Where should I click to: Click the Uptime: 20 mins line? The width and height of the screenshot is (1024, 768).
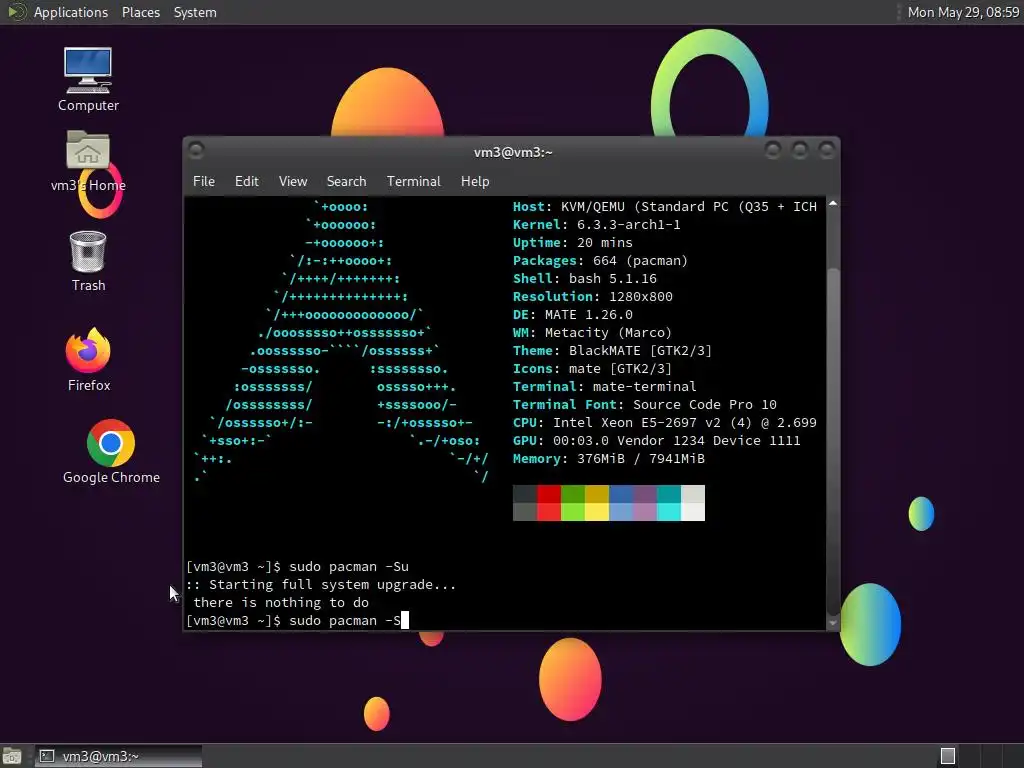coord(573,243)
